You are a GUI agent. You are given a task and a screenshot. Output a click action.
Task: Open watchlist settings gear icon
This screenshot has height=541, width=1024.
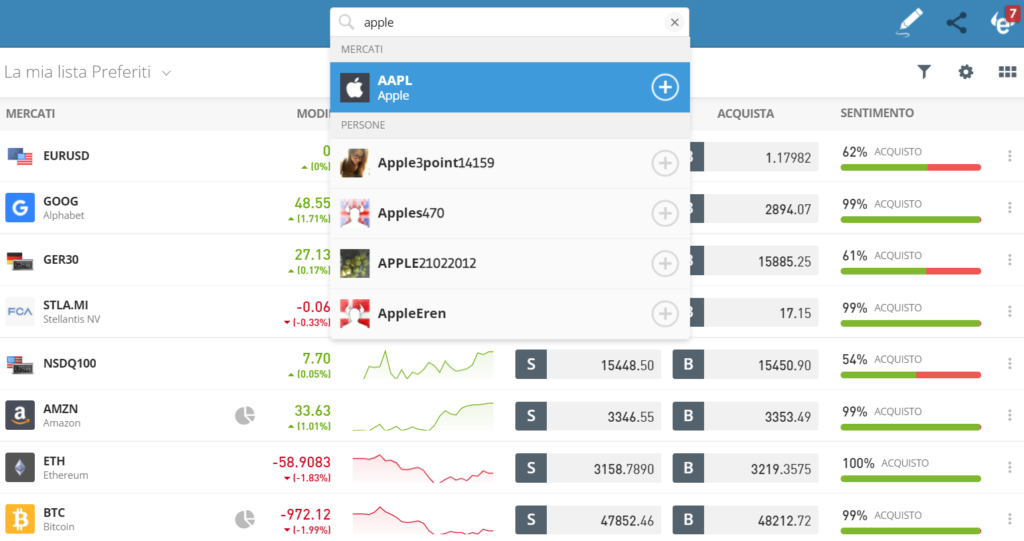coord(965,72)
